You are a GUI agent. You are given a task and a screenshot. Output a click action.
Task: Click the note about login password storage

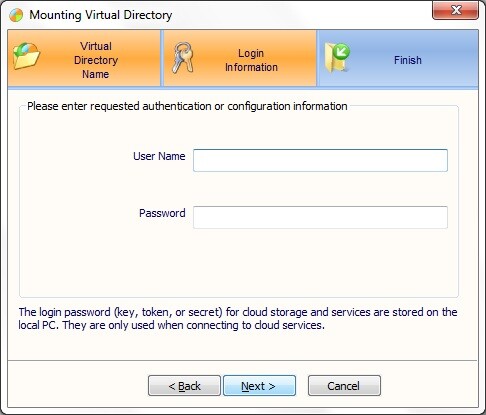click(238, 318)
